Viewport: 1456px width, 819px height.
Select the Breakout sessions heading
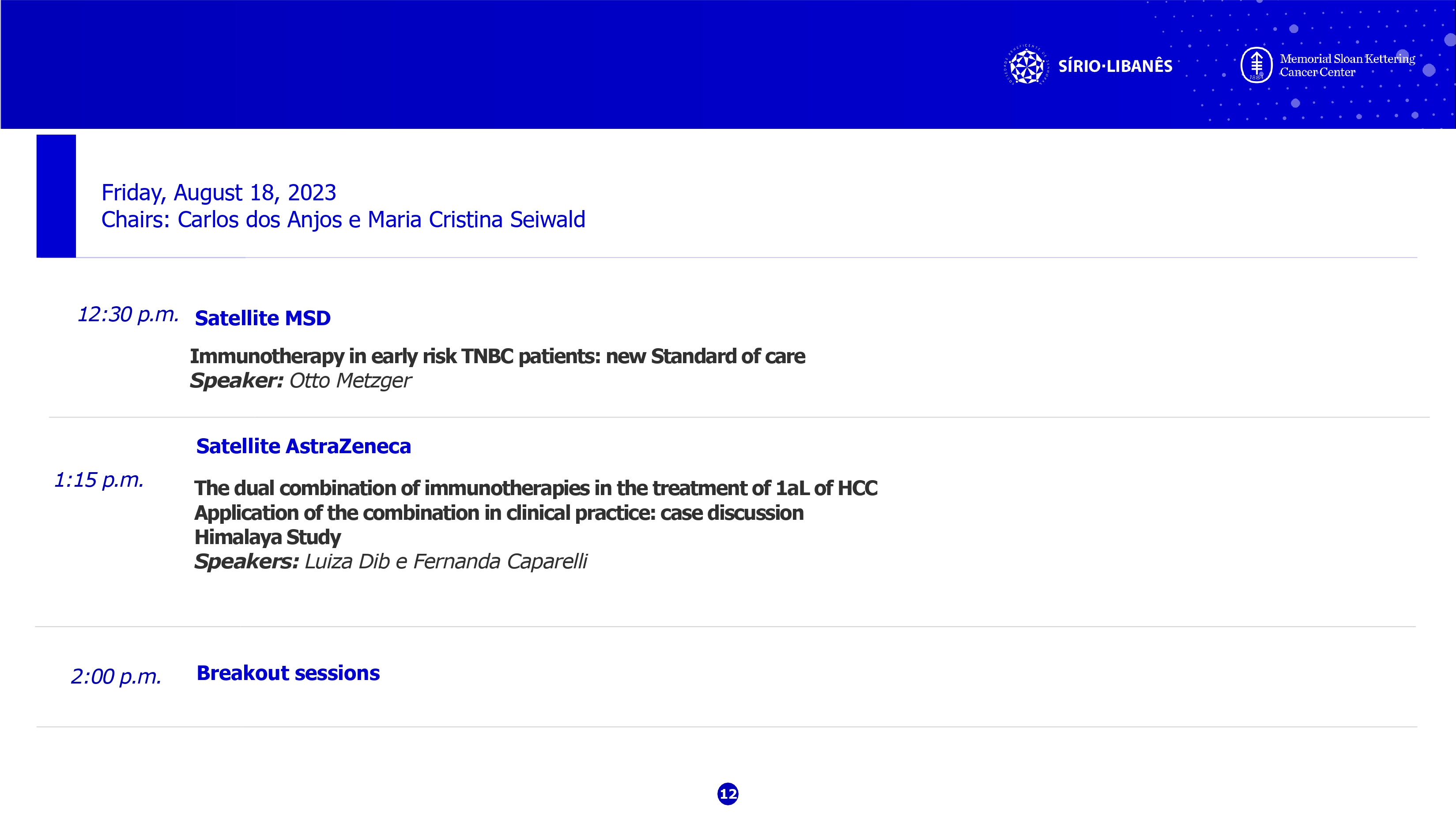tap(288, 672)
